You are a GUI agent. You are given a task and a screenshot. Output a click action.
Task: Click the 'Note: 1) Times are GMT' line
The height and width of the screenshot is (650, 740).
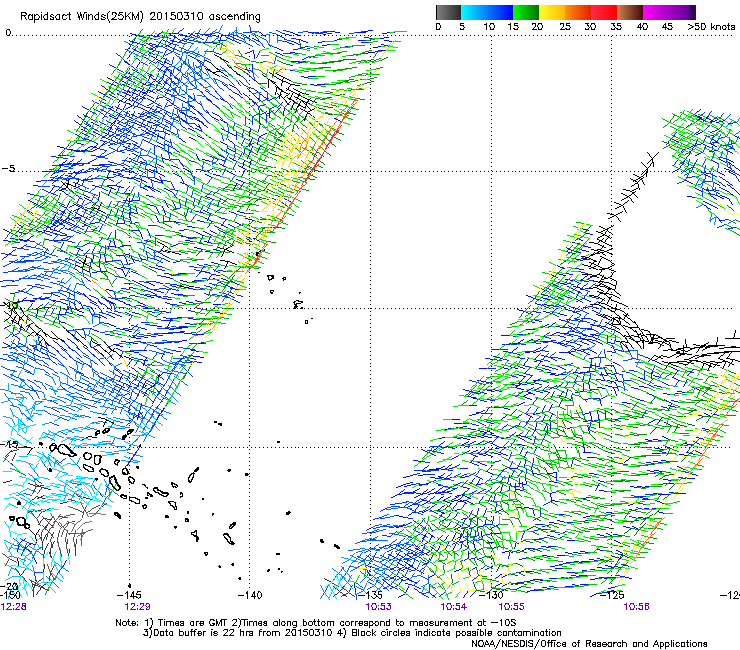coord(316,623)
